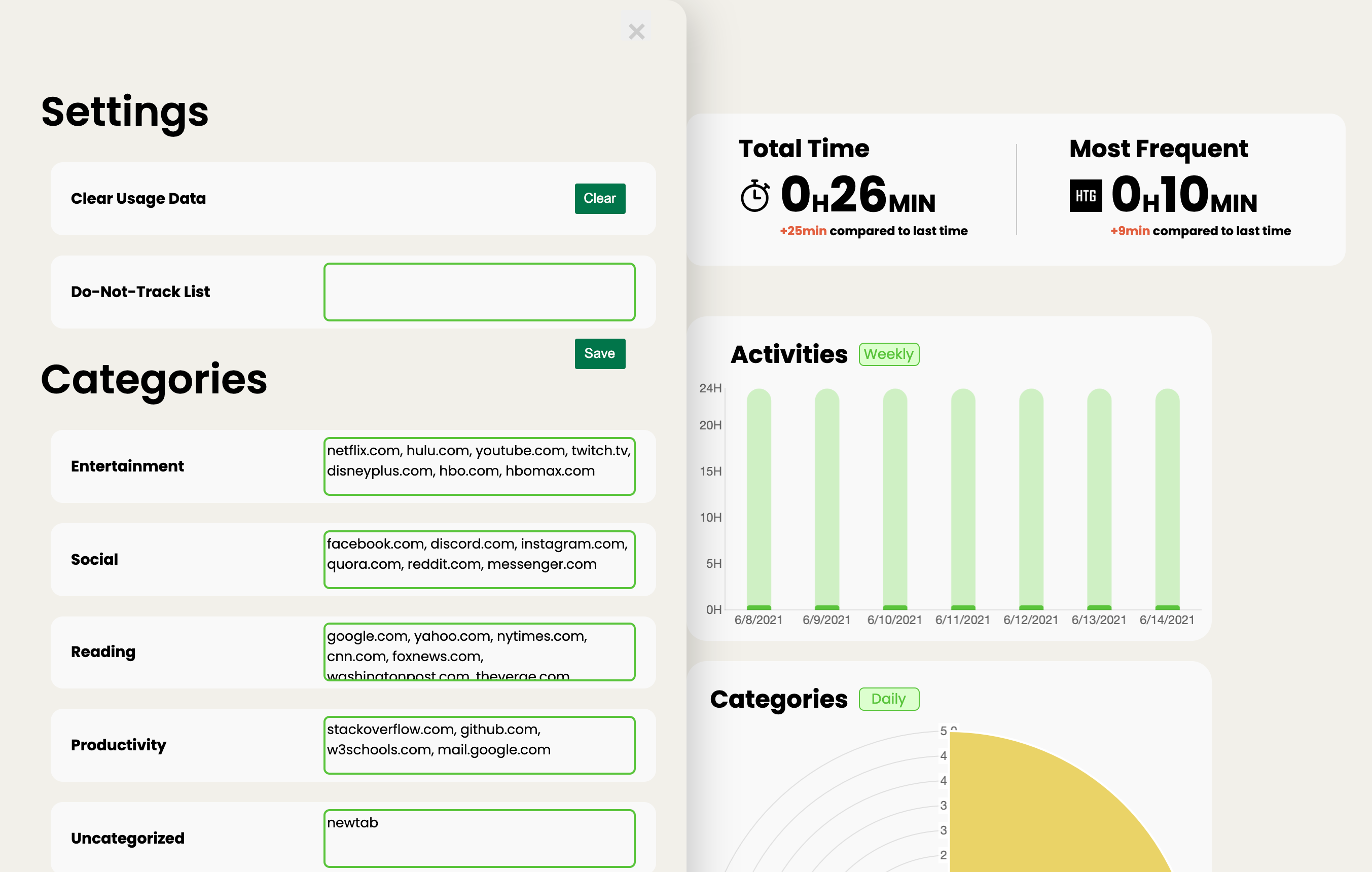Screen dimensions: 1372x872
Task: Click the 5H axis label
Action: [714, 563]
